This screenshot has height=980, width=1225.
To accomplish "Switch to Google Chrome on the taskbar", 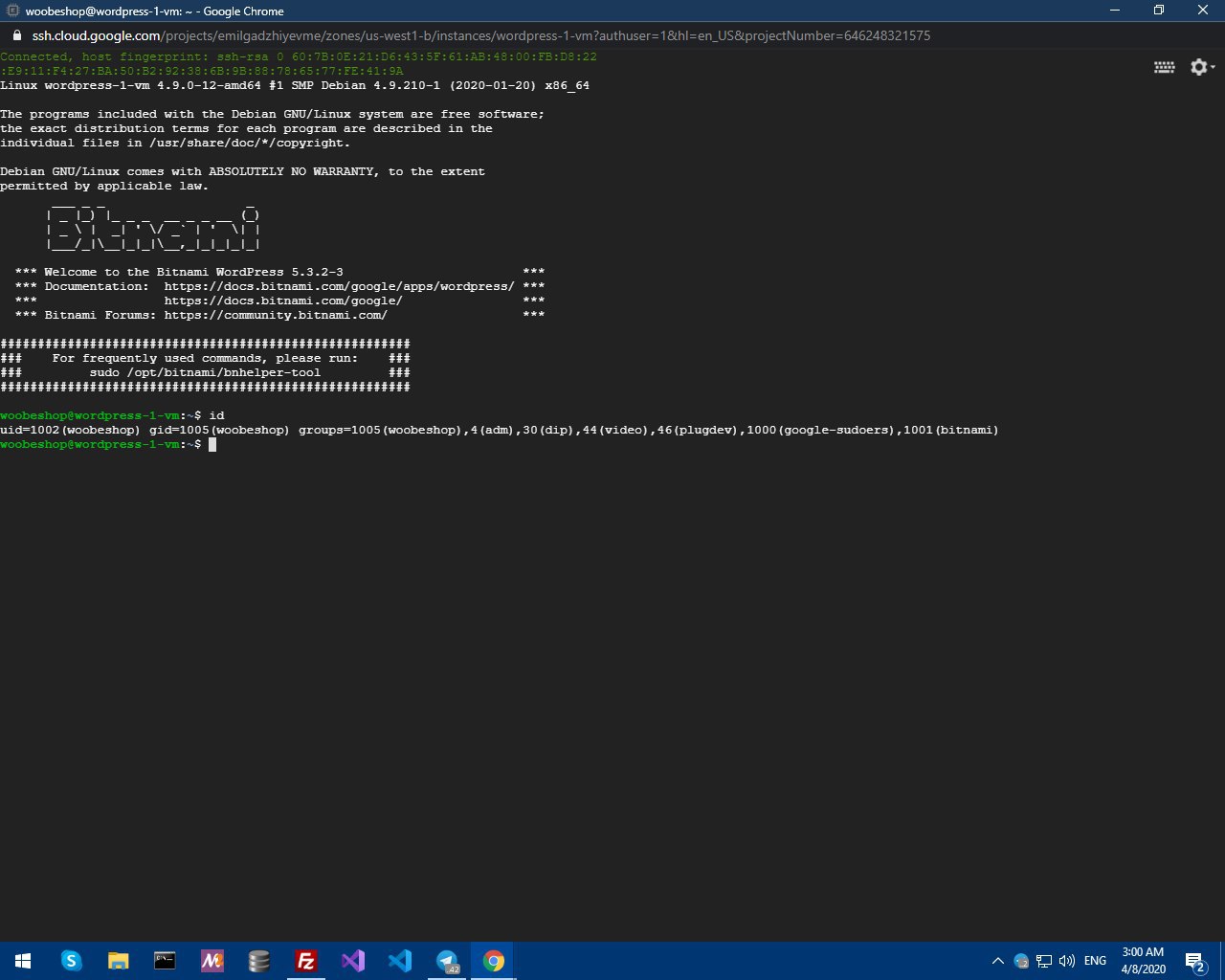I will coord(493,961).
